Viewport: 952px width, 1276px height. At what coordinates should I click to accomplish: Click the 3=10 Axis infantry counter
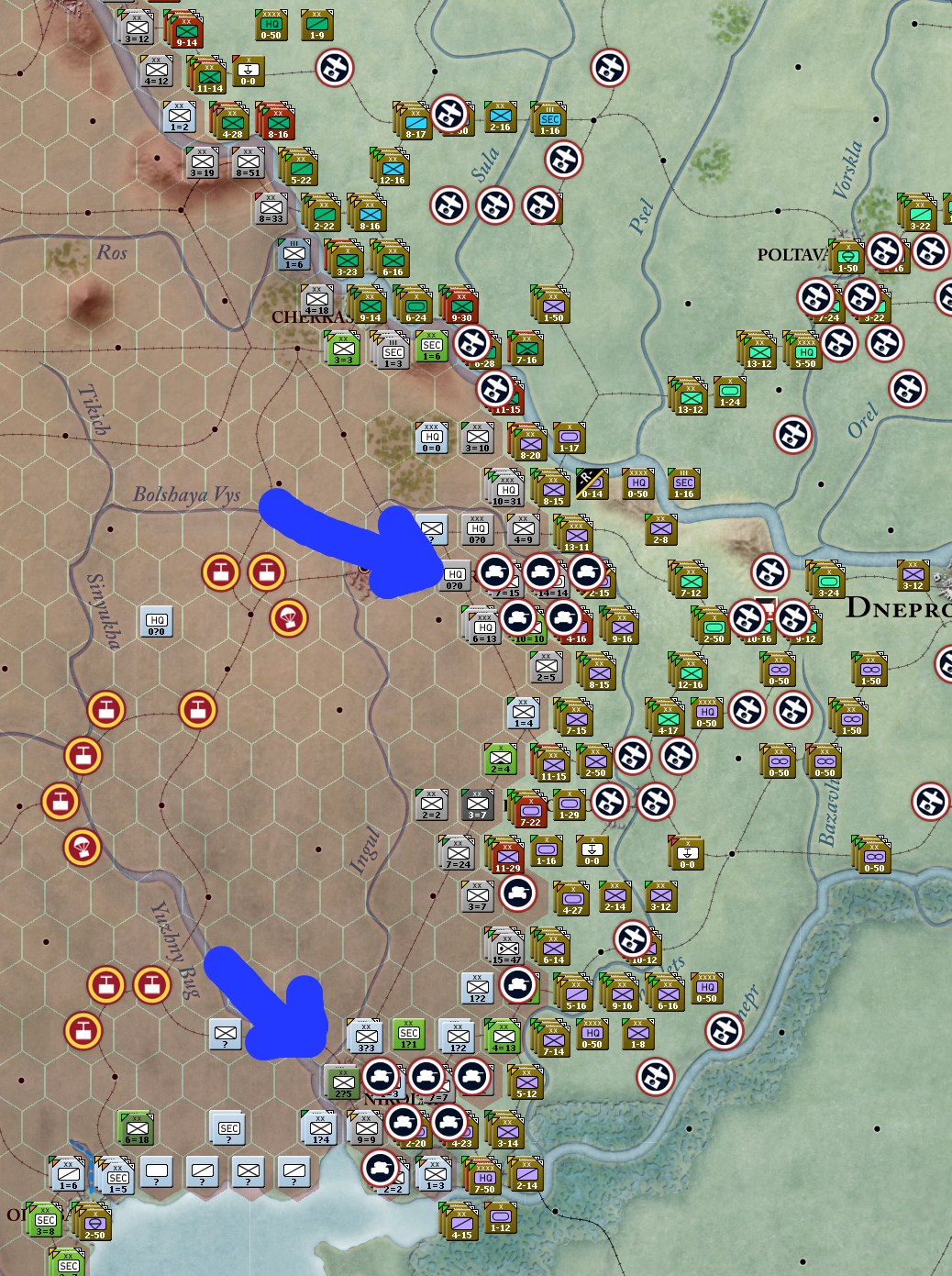click(x=477, y=438)
